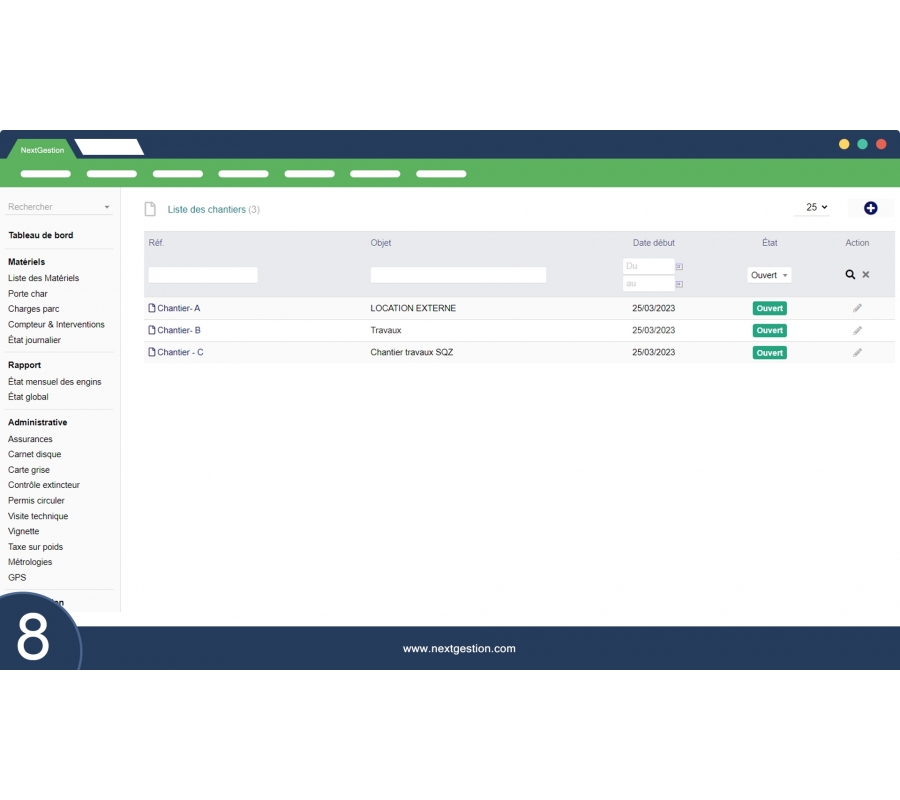
Task: Open the État filter dropdown showing Ouvert
Action: click(x=769, y=275)
